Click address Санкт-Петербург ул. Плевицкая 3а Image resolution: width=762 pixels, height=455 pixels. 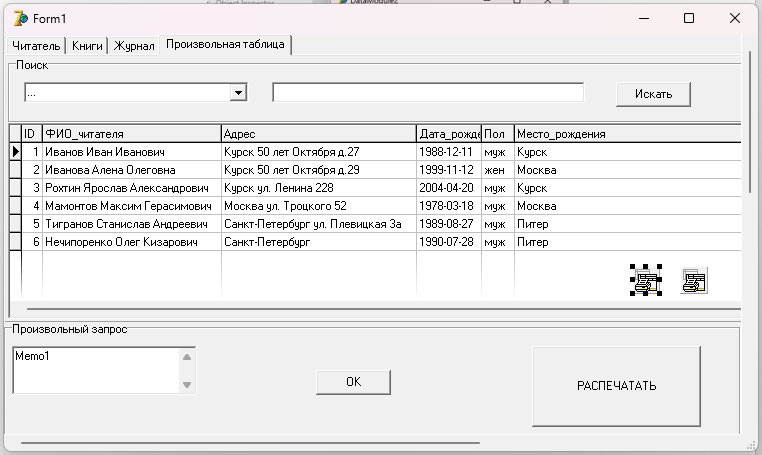point(319,224)
